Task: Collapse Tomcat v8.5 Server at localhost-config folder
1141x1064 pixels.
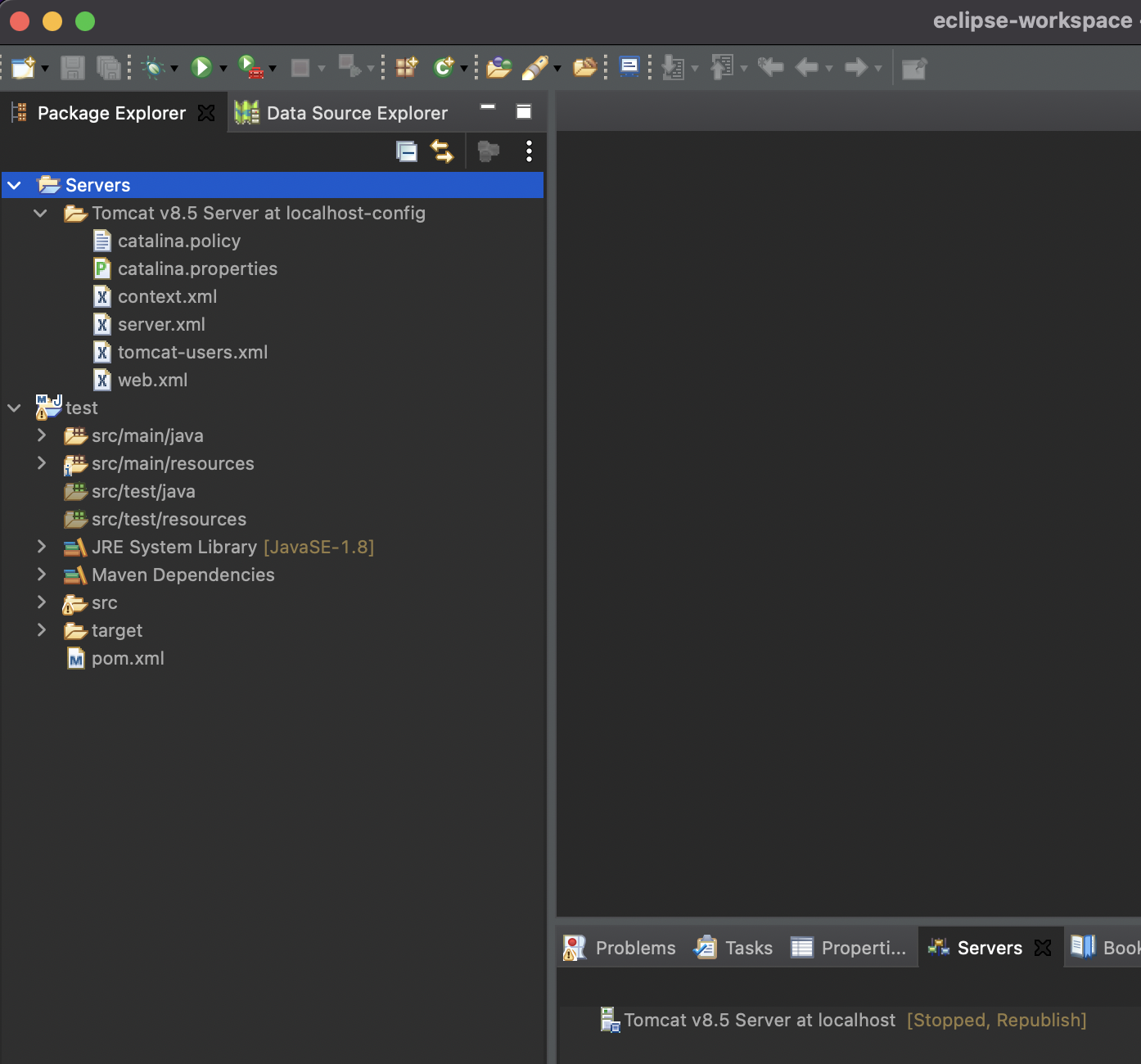Action: pyautogui.click(x=40, y=214)
